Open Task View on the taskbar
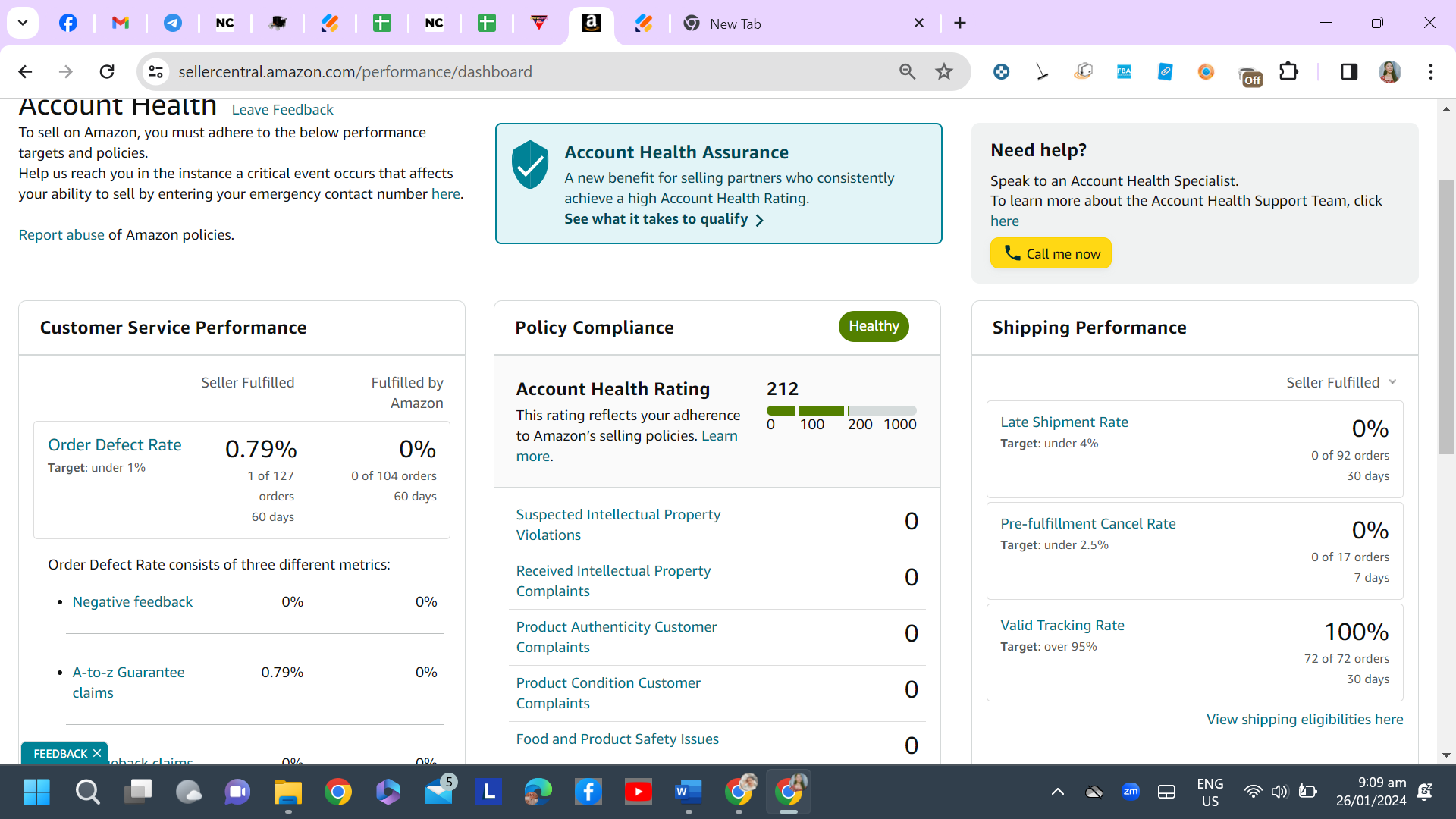1456x819 pixels. pyautogui.click(x=138, y=792)
